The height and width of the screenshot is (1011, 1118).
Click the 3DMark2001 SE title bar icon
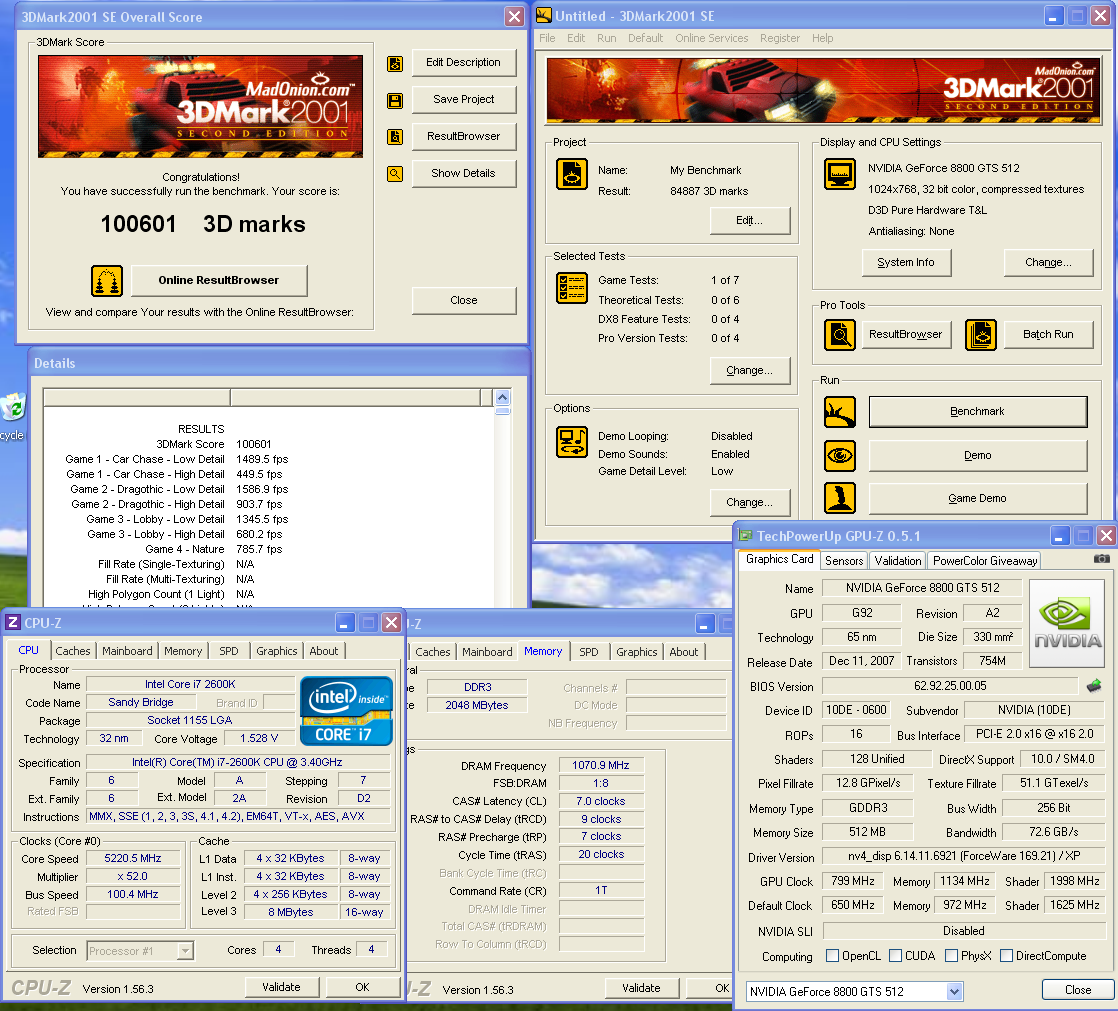click(x=543, y=16)
